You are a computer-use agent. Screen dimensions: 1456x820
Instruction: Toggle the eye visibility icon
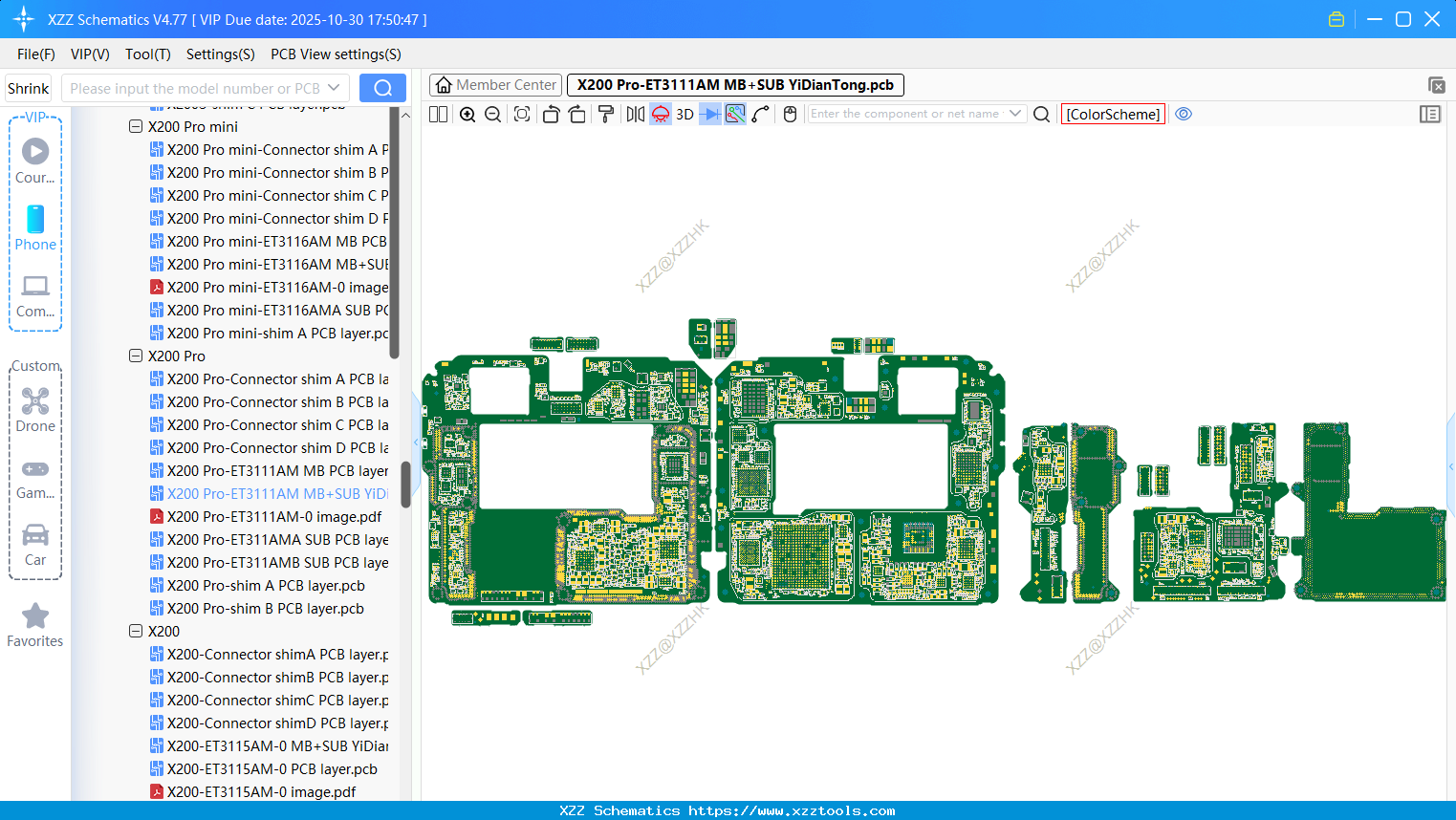(x=1184, y=114)
